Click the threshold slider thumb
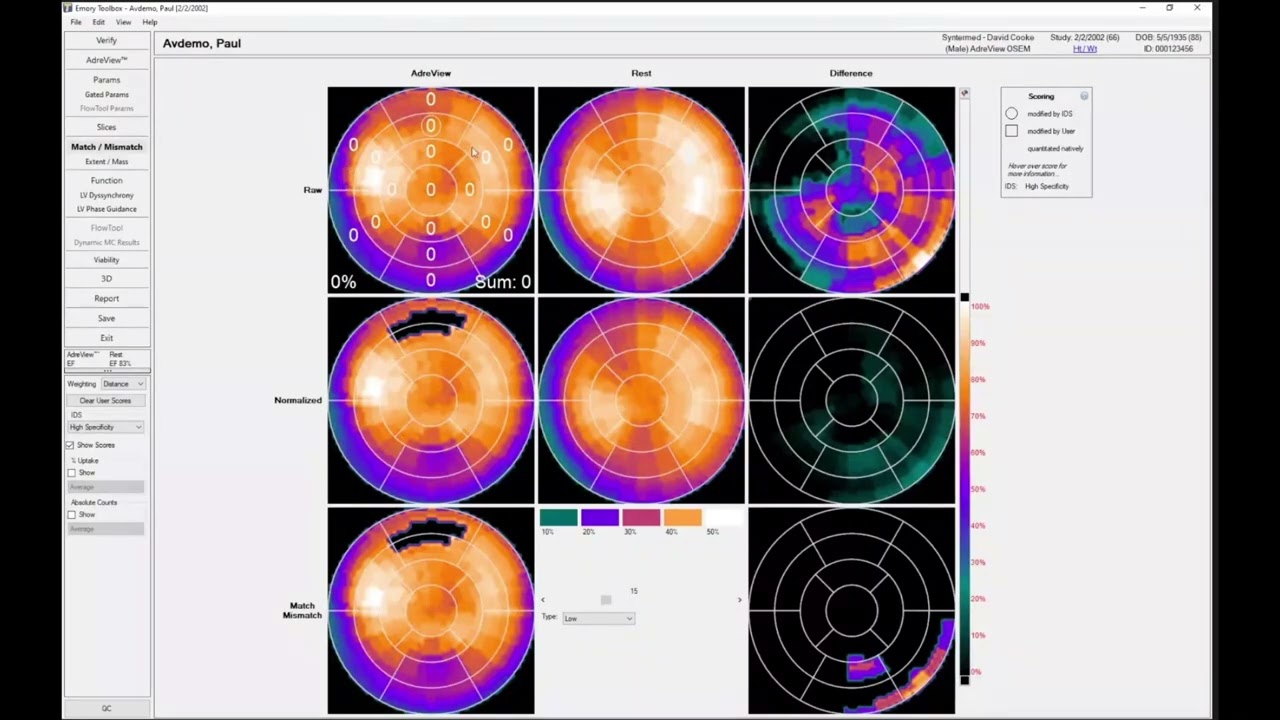Screen dimensions: 1280x720 (606, 600)
